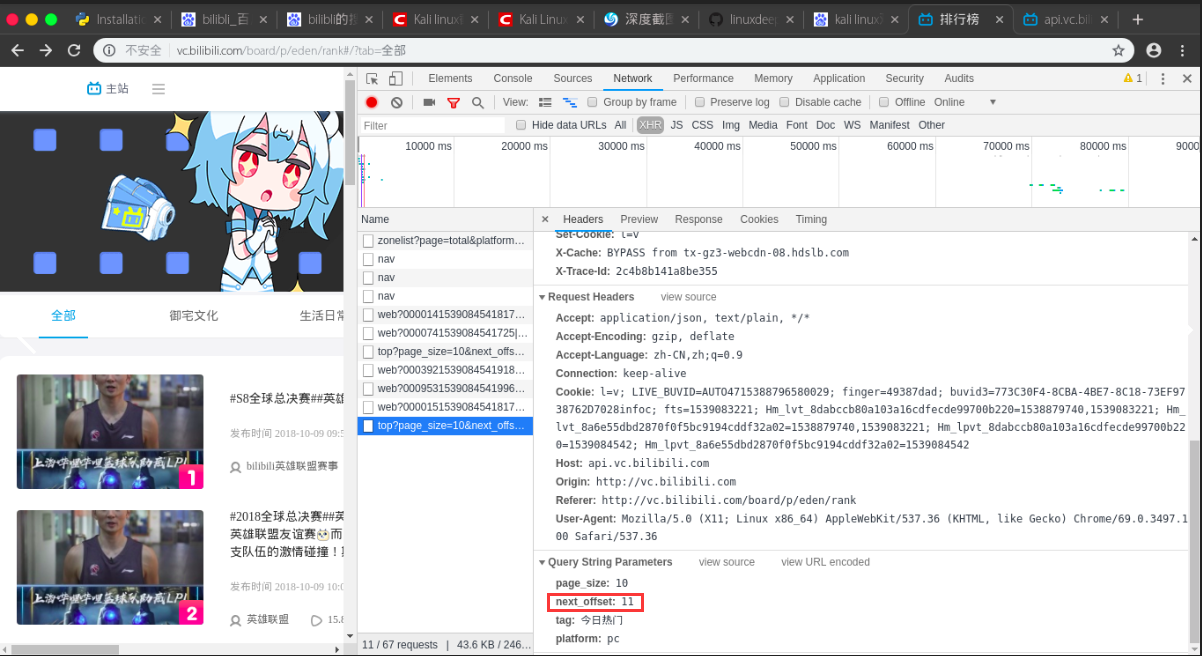
Task: Open the Cookies detail tab
Action: 759,219
